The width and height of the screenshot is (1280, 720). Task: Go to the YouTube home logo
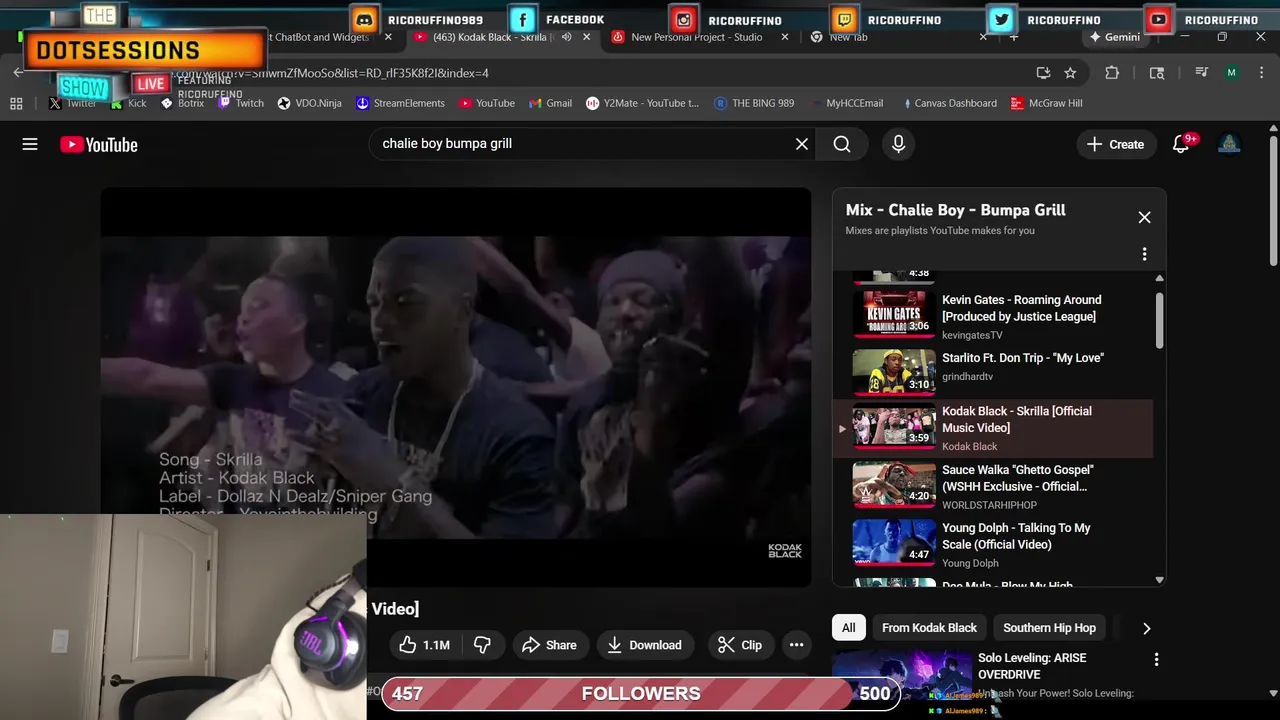[98, 145]
